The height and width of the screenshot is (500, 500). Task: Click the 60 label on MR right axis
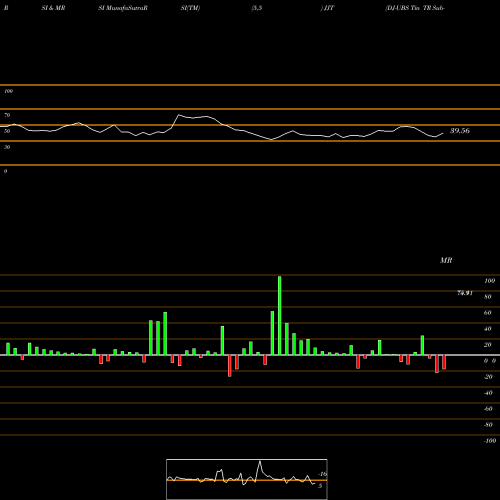click(x=488, y=313)
